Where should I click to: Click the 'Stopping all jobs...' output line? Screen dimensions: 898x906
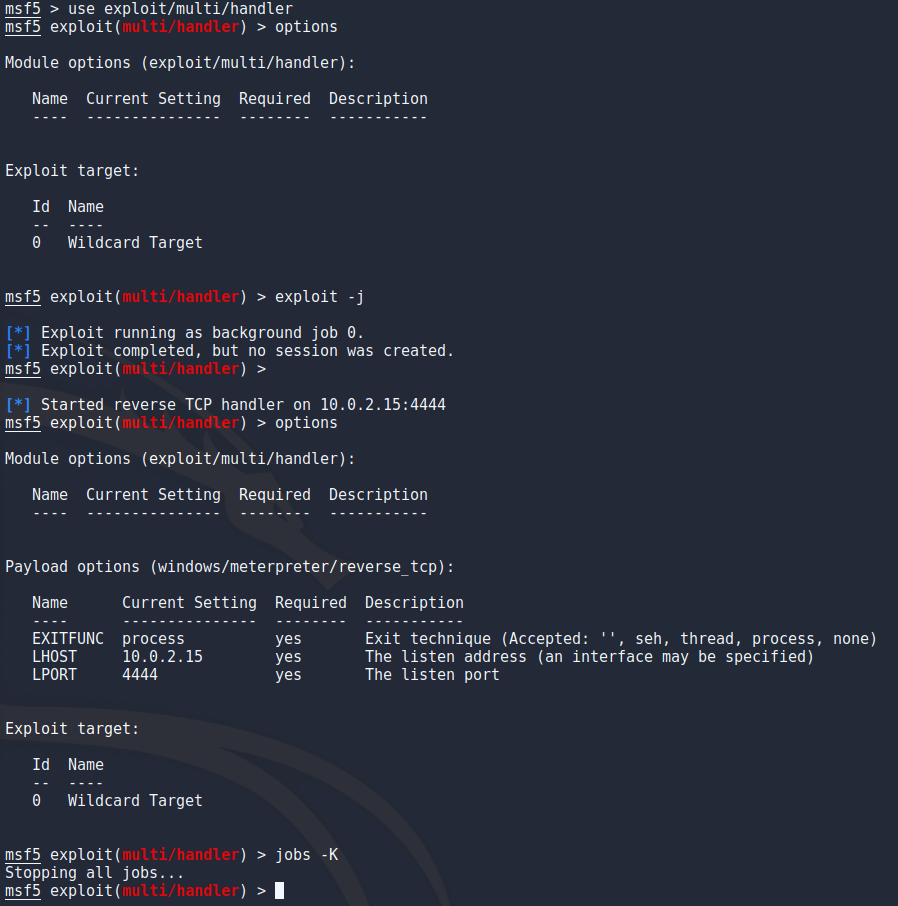pos(94,872)
